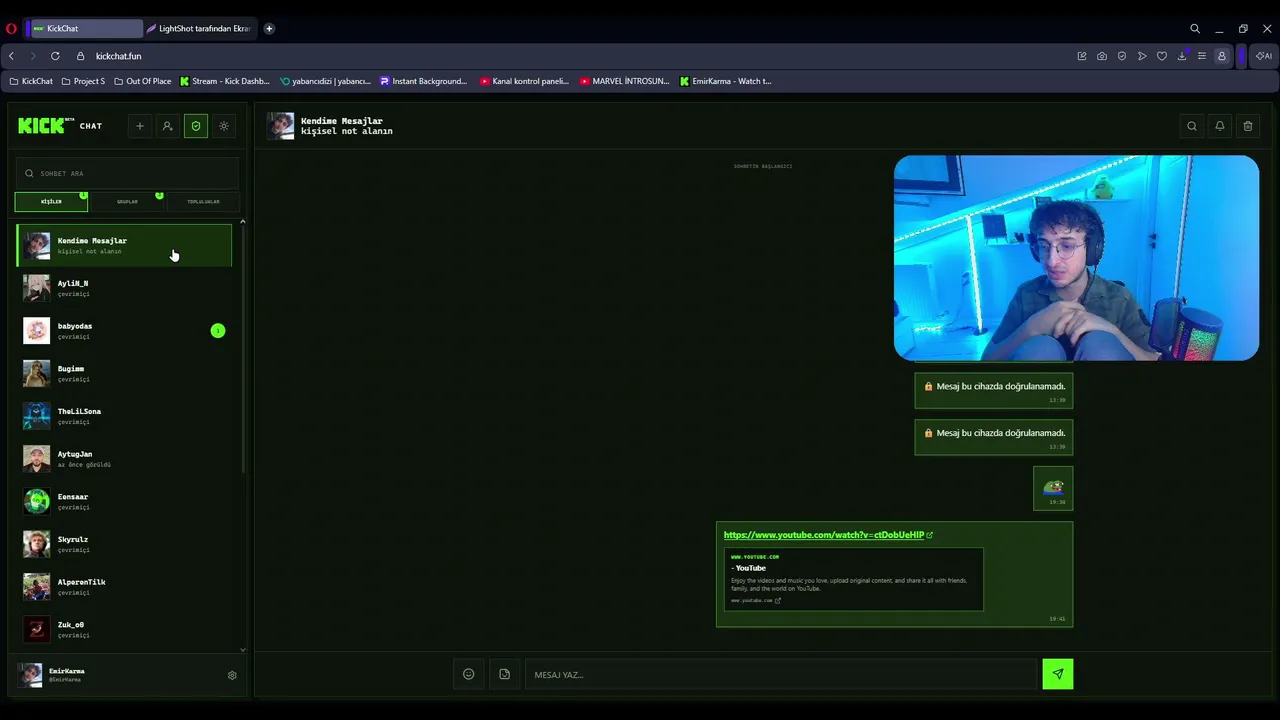
Task: Search within the conversation using magnifier icon
Action: tap(1192, 126)
